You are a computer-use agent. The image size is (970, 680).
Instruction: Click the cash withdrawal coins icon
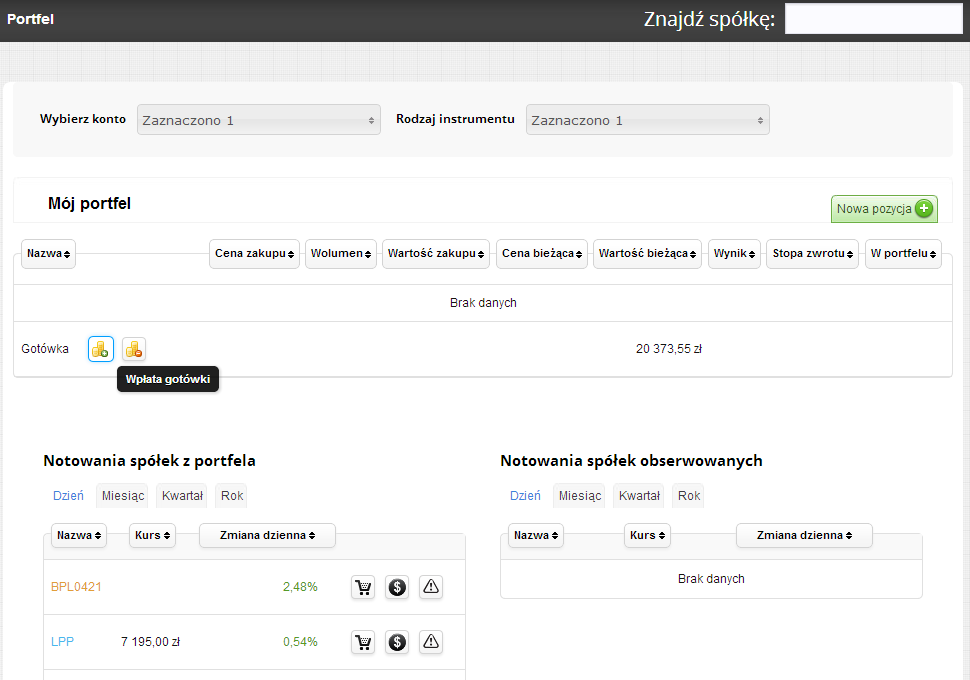coord(134,350)
